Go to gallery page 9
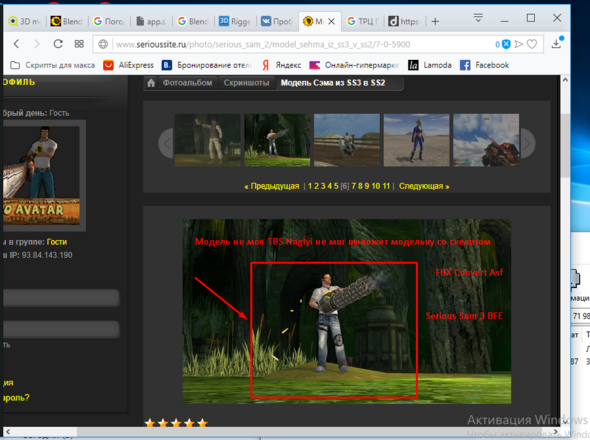 367,186
